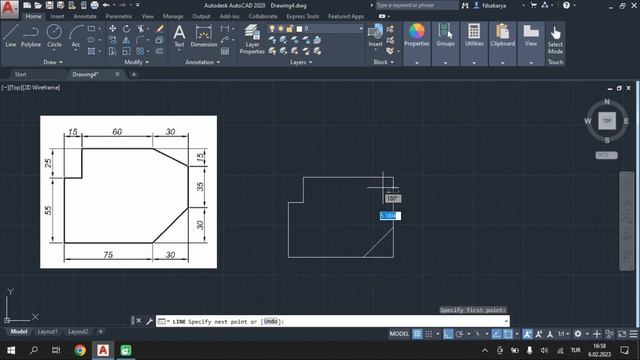Image resolution: width=640 pixels, height=360 pixels.
Task: Click the WCS coordinate system button
Action: (x=606, y=155)
